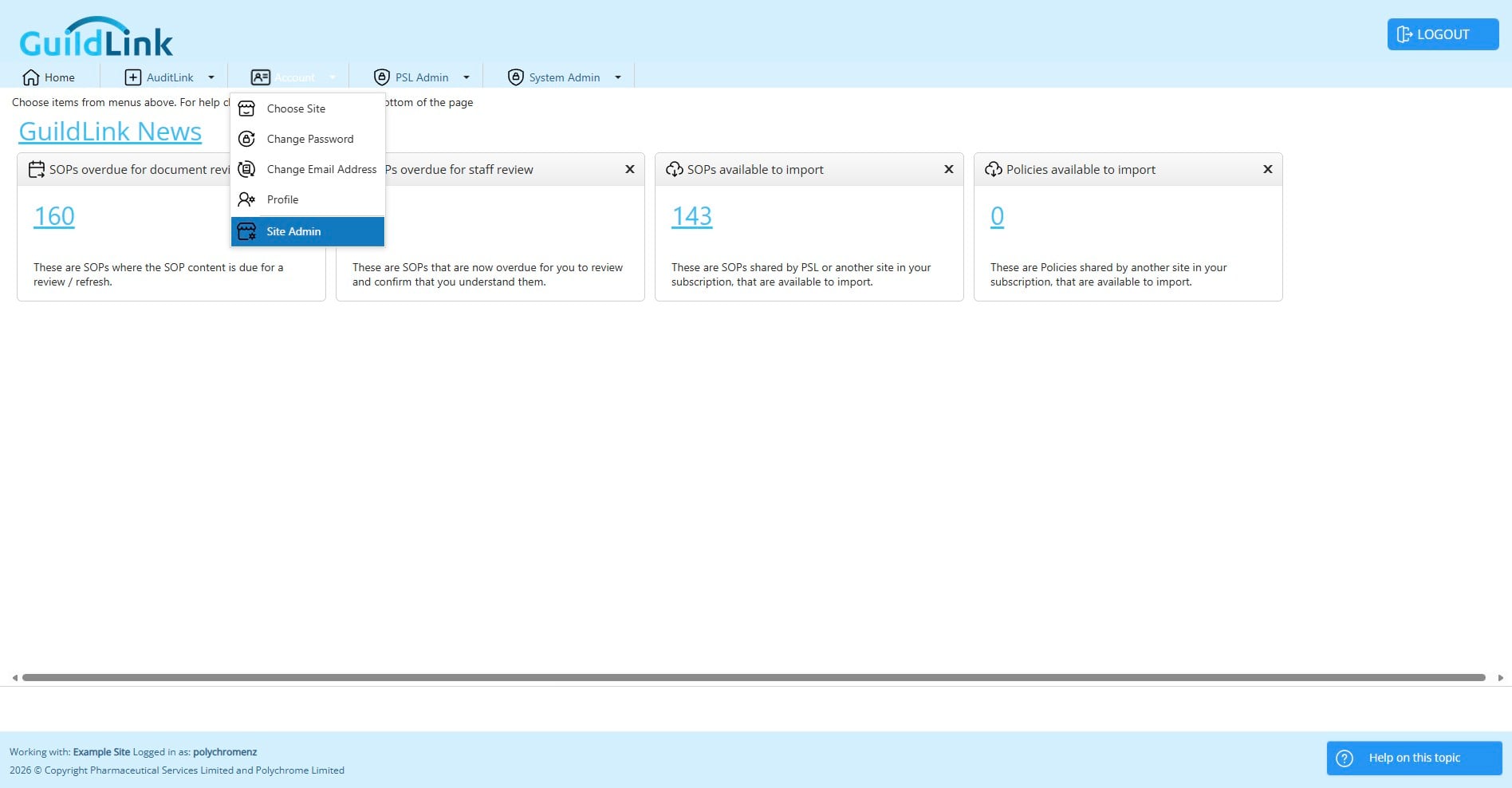Close SOPs overdue for staff review card
Image resolution: width=1512 pixels, height=788 pixels.
point(630,169)
